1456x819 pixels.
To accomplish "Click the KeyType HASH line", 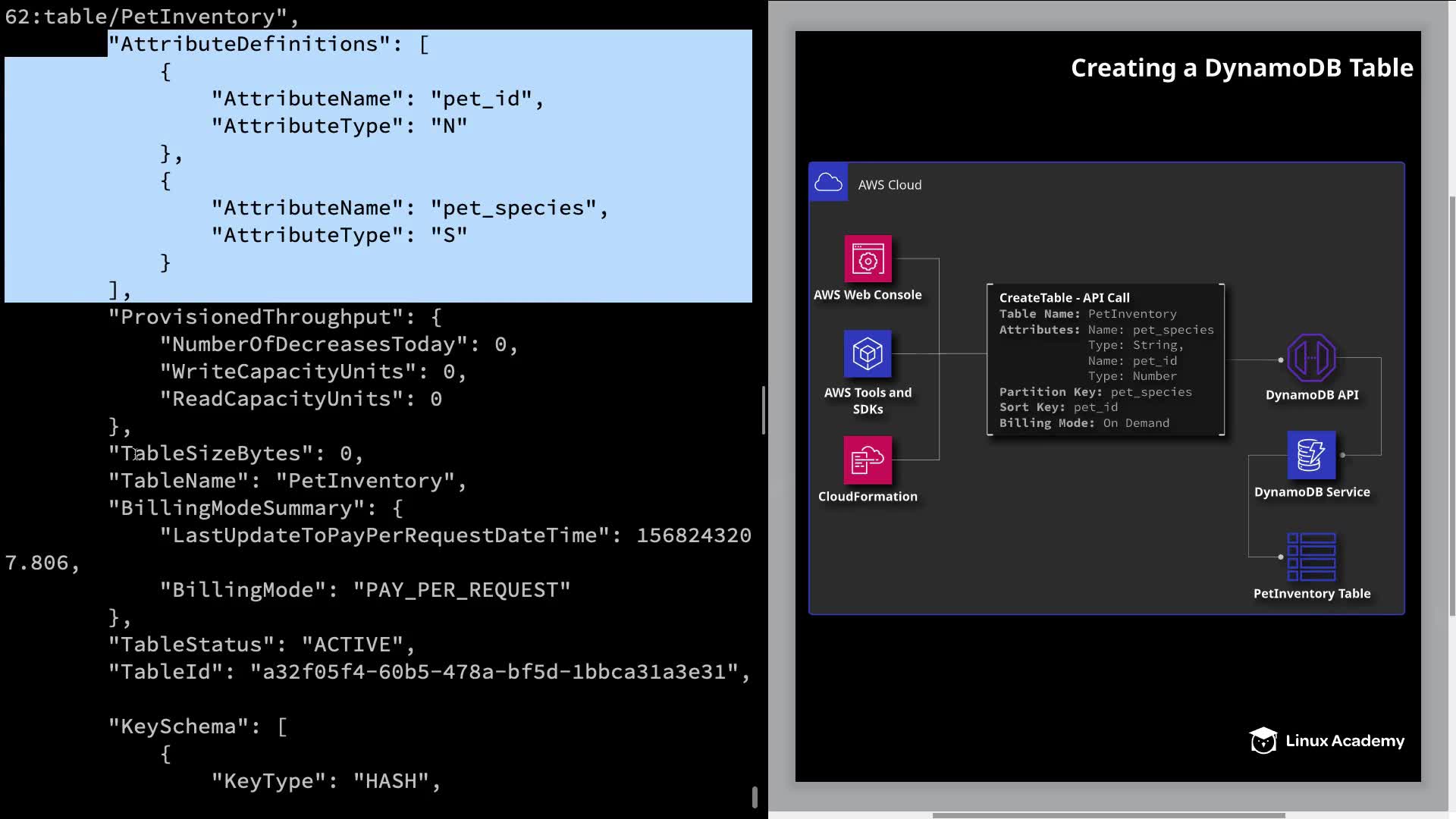I will tap(326, 781).
